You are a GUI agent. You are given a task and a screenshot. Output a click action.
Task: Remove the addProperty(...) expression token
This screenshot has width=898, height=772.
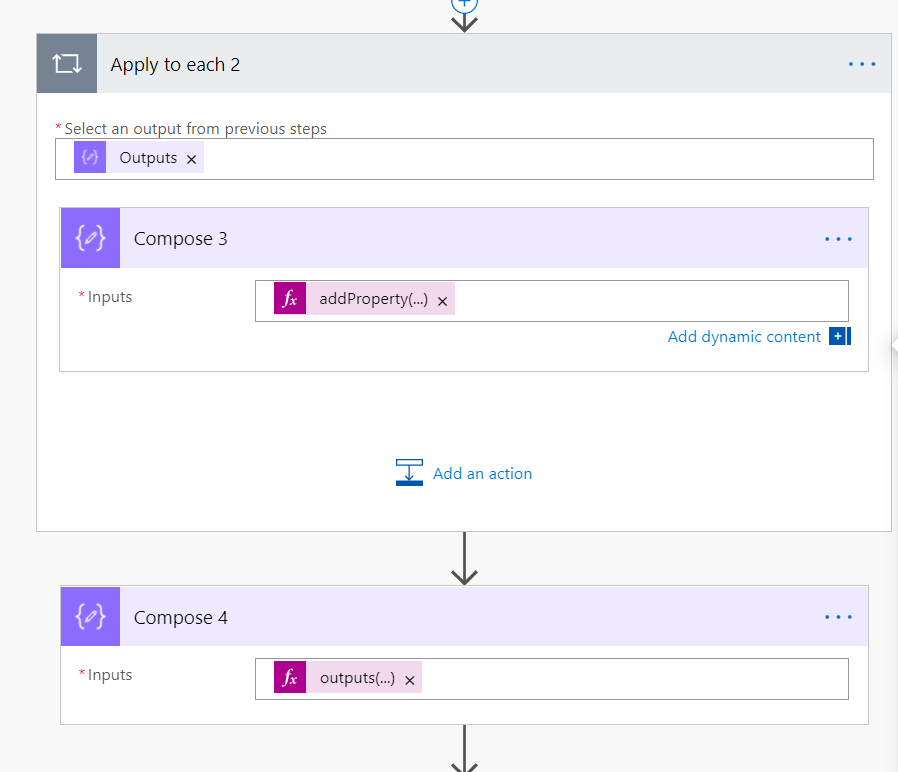tap(442, 301)
